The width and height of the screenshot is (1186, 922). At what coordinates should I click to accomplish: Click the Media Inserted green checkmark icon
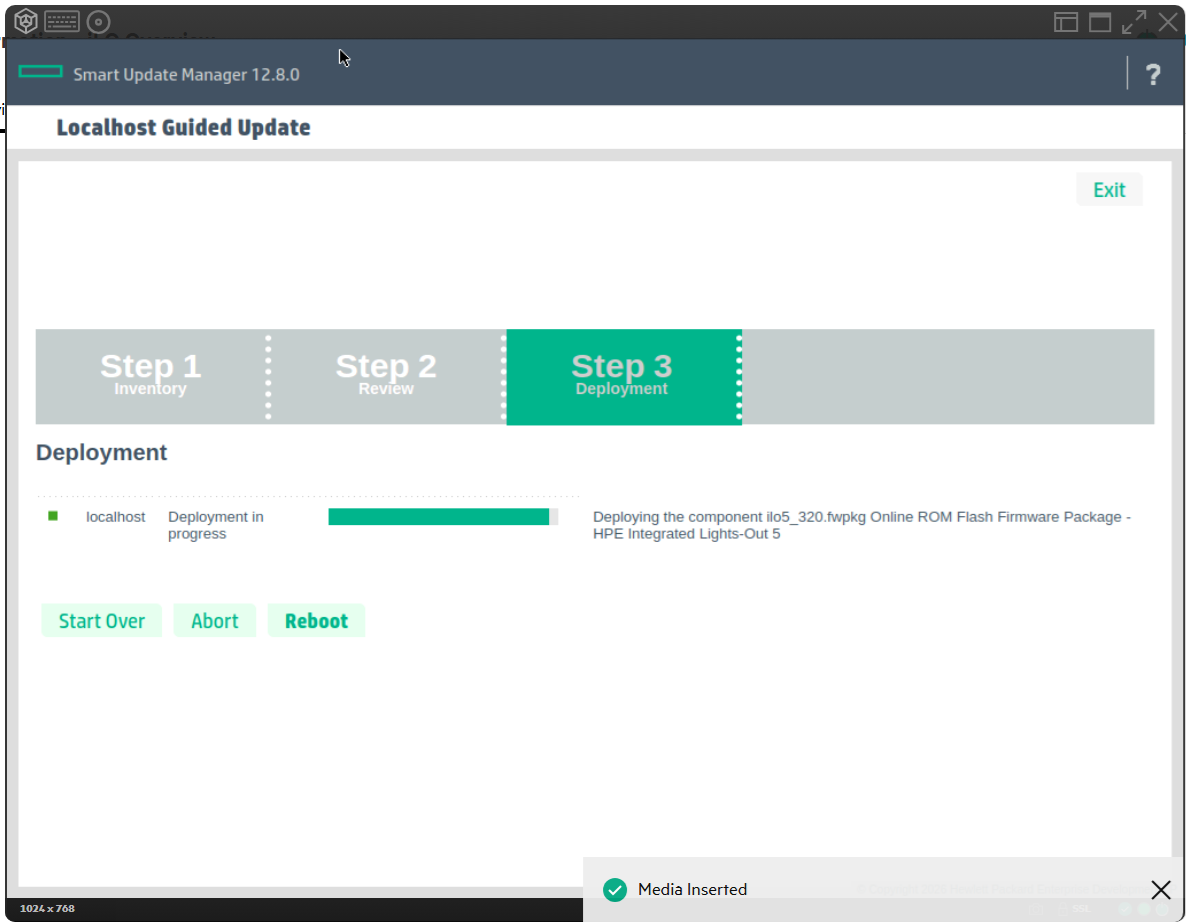tap(615, 889)
